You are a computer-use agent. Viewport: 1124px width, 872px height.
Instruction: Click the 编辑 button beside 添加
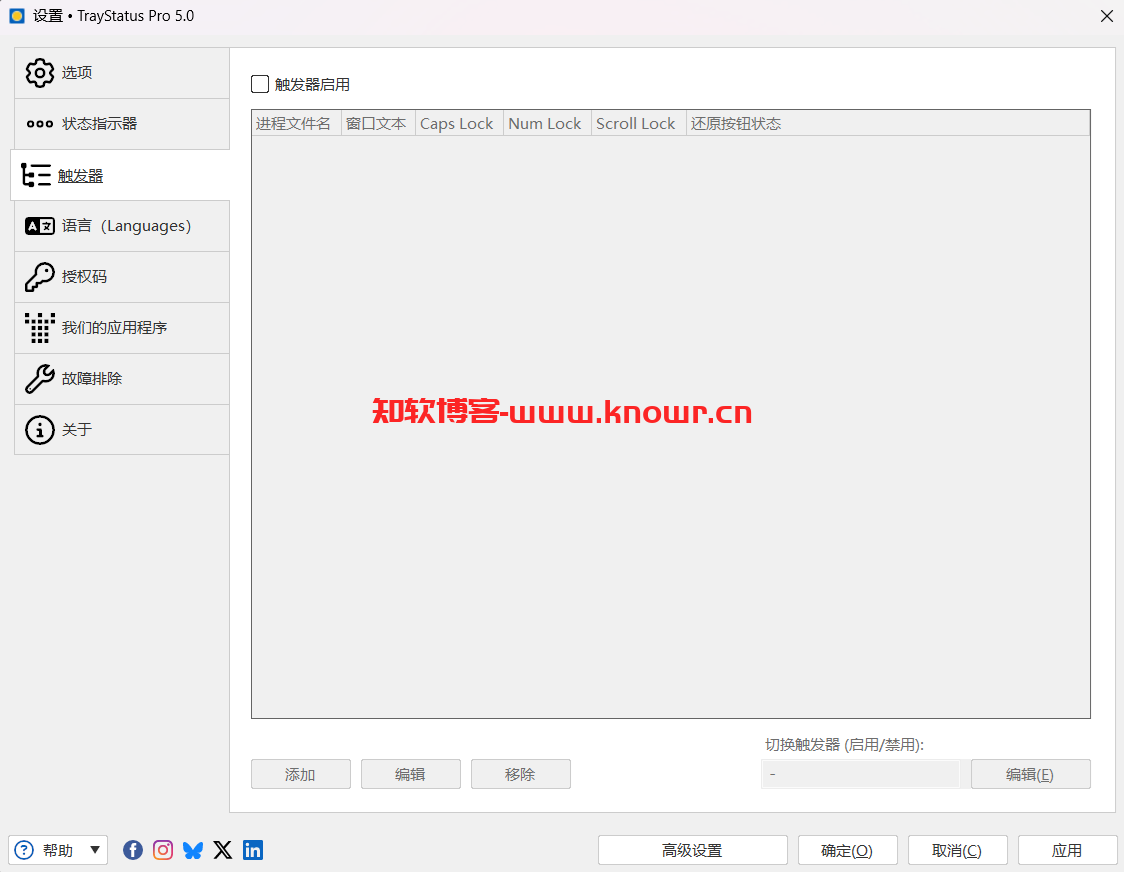pos(410,774)
